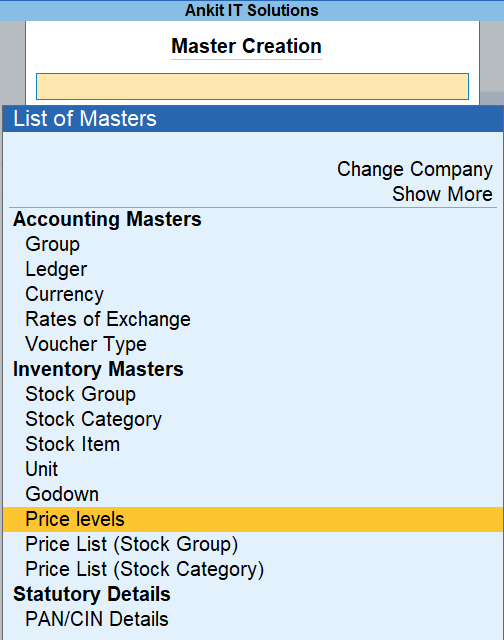Select Group under Accounting Masters
The width and height of the screenshot is (504, 640).
53,244
